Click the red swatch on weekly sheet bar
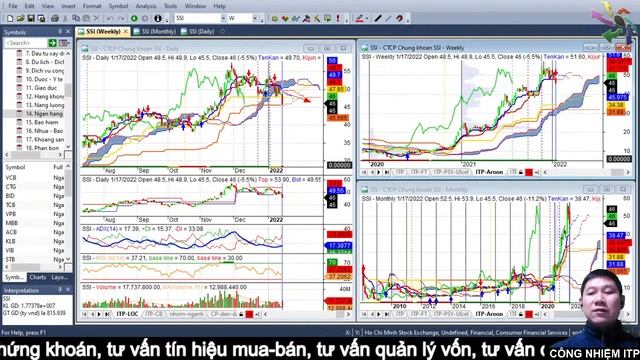This screenshot has width=640, height=360. click(529, 172)
